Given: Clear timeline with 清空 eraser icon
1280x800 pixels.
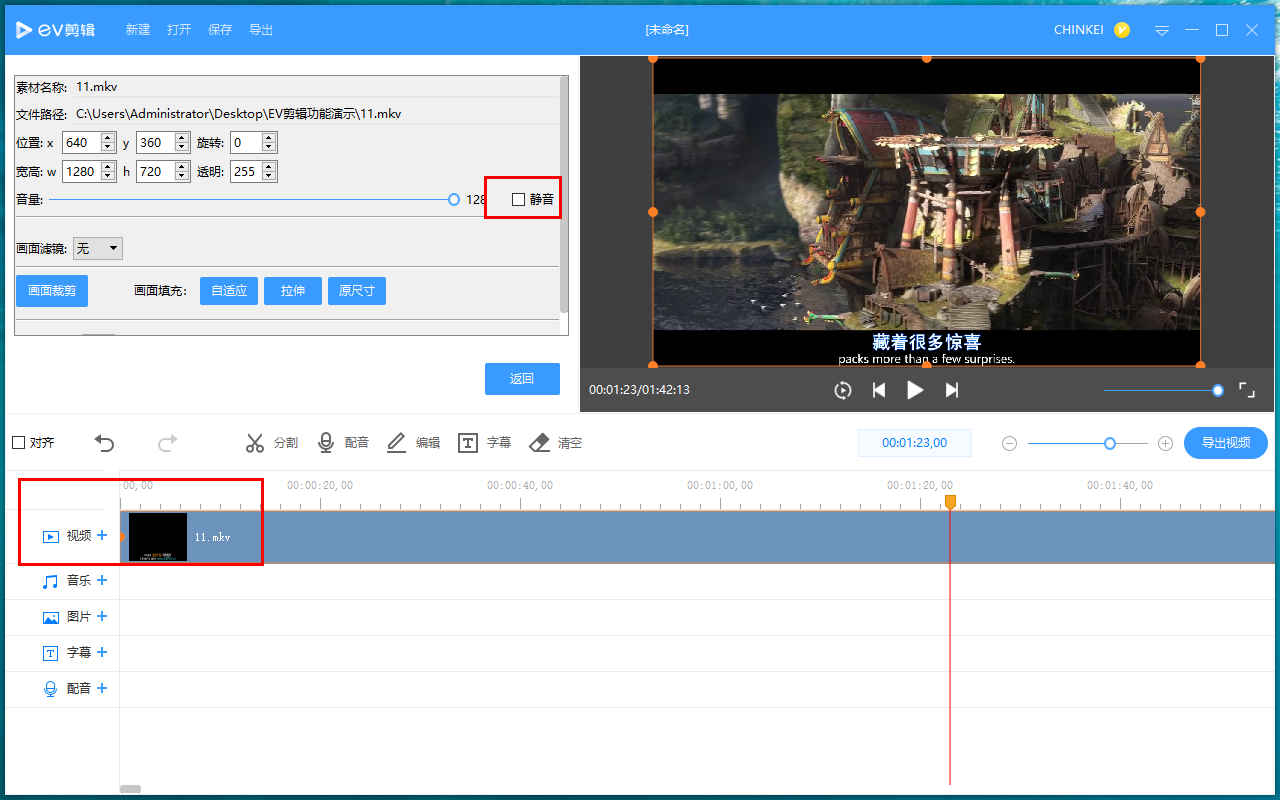Looking at the screenshot, I should point(539,443).
